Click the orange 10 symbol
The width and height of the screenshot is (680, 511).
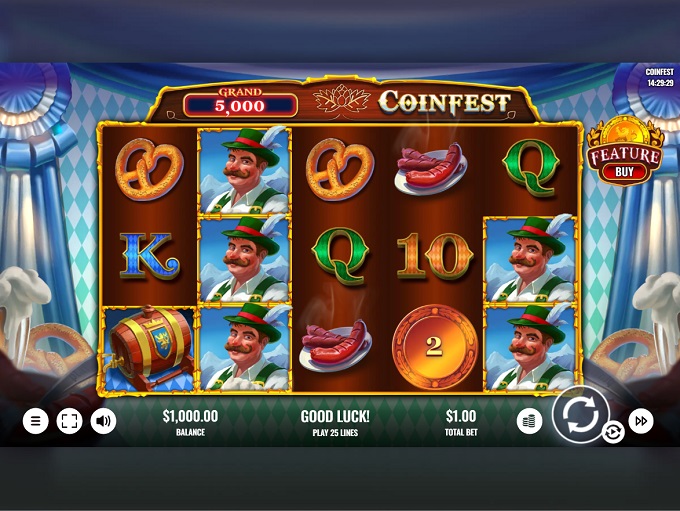[x=435, y=257]
